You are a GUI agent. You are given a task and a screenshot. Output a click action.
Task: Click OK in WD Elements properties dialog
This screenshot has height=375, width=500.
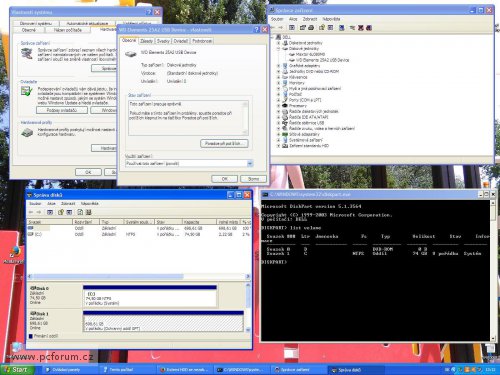click(x=225, y=179)
